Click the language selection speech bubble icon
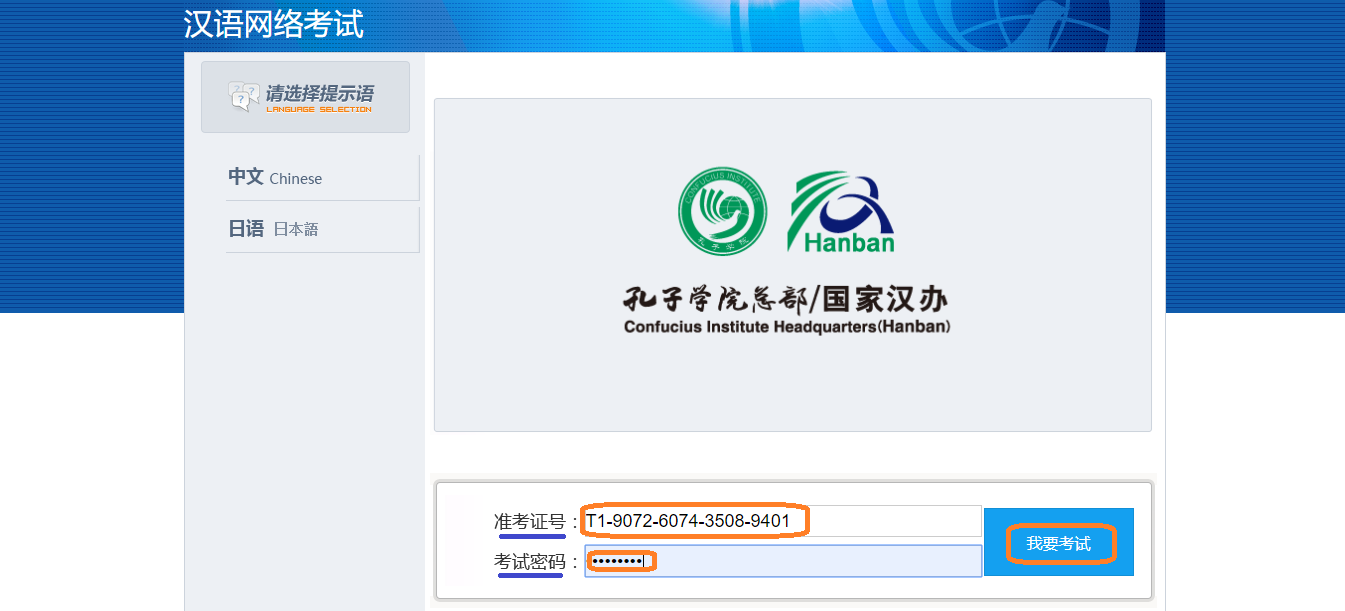 (x=245, y=97)
